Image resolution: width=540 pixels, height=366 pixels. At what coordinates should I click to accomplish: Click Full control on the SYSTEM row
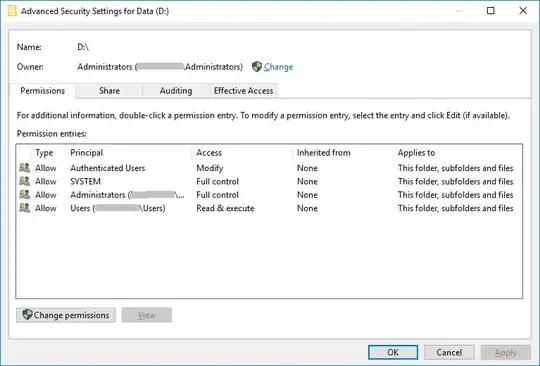[217, 181]
